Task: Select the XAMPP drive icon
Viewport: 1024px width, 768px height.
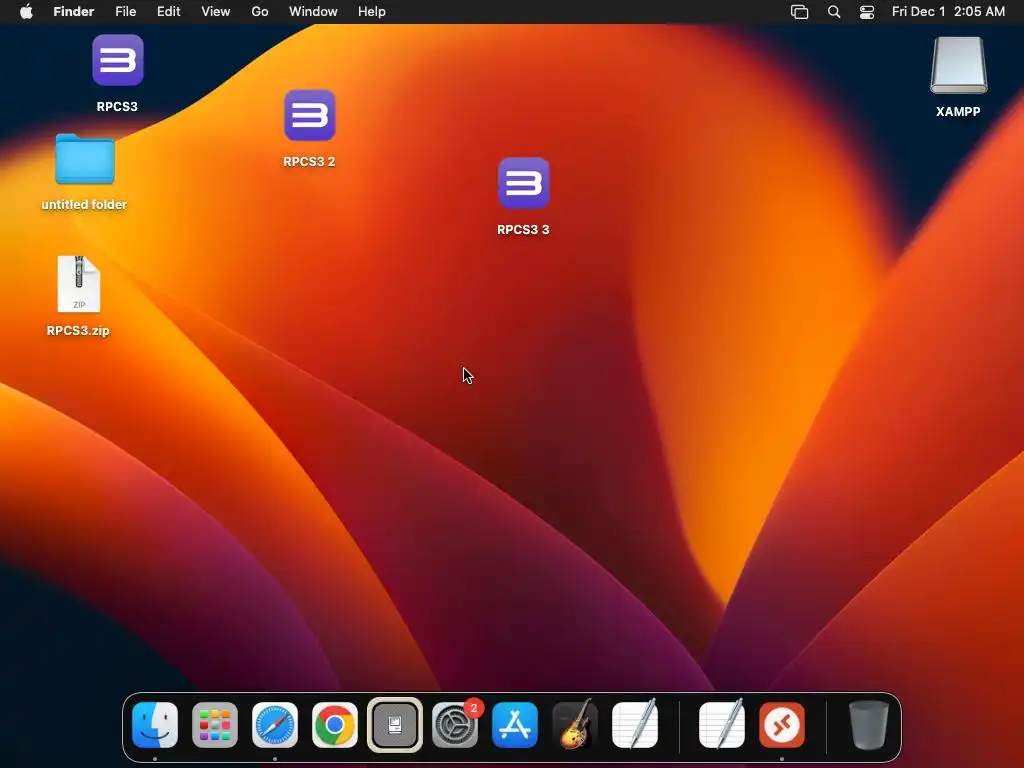Action: tap(959, 65)
